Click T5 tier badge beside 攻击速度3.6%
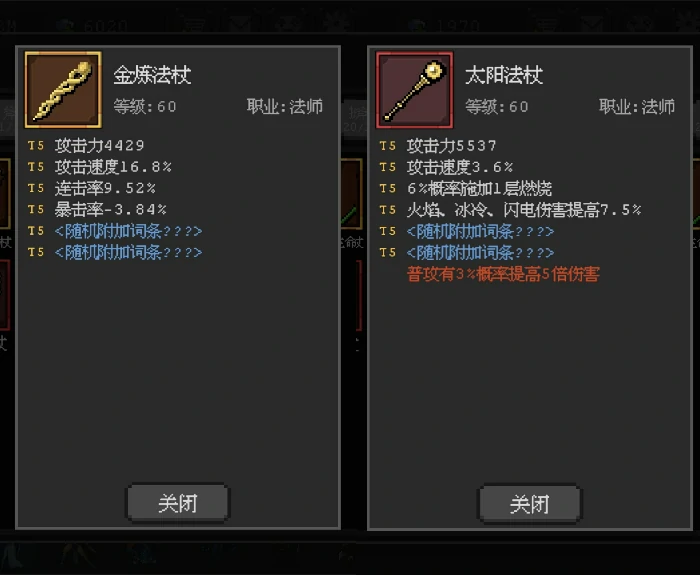This screenshot has width=700, height=575. [388, 167]
